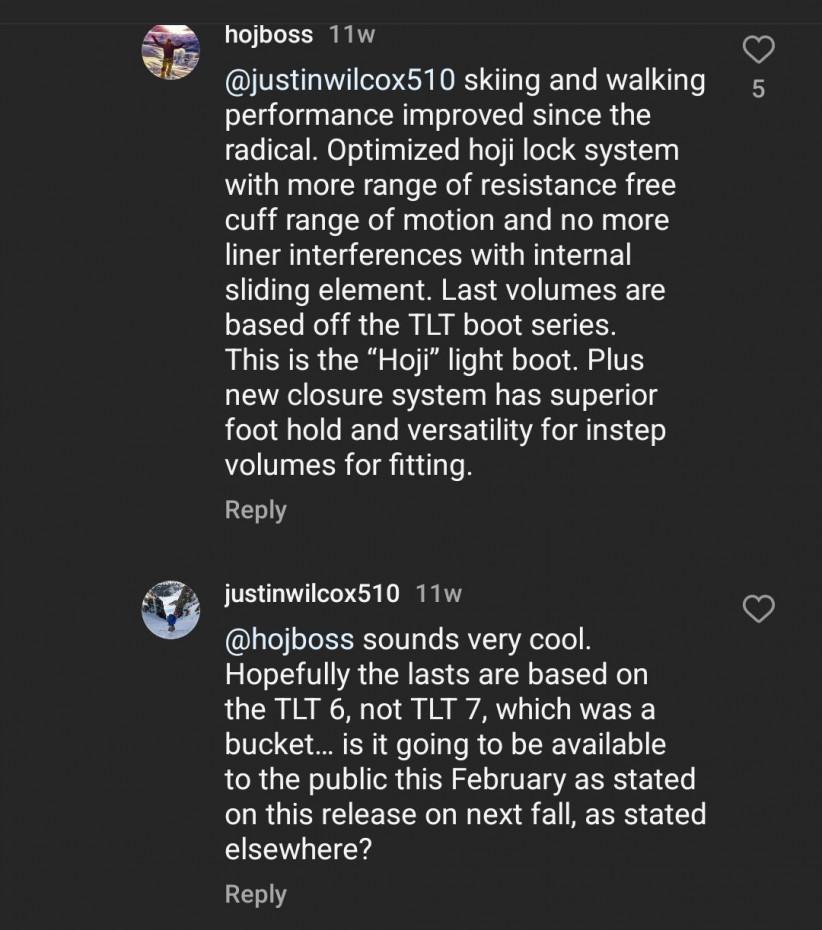
Task: Click the 11w timestamp next to hojboss
Action: click(x=352, y=35)
